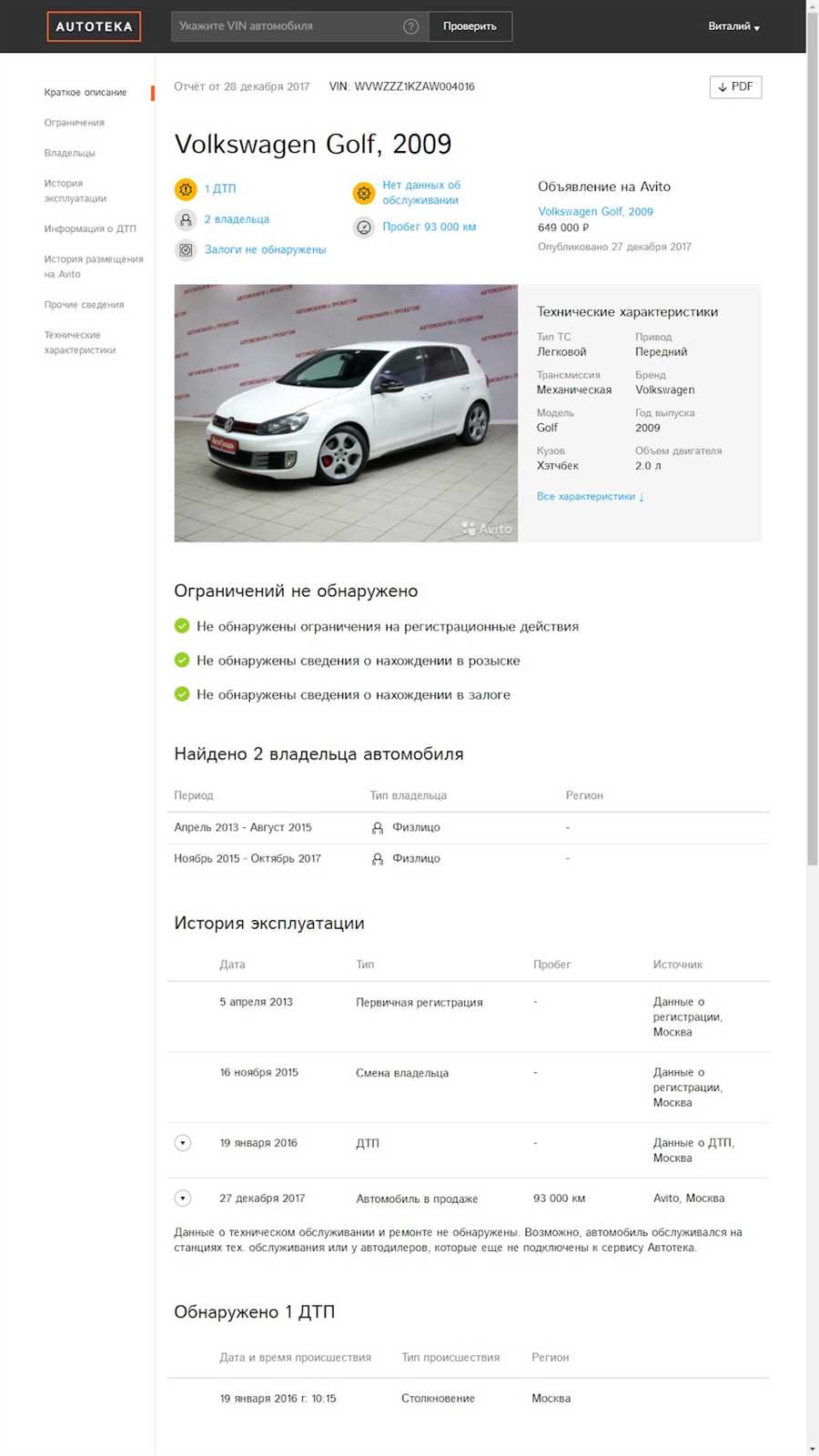Click green checkmark for registration restrictions
The height and width of the screenshot is (1456, 819).
pyautogui.click(x=182, y=626)
